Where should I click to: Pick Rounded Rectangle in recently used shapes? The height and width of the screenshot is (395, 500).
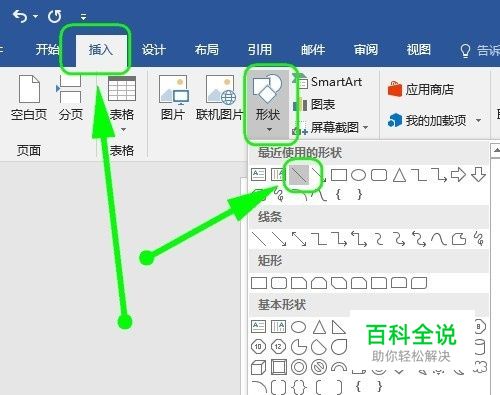379,175
